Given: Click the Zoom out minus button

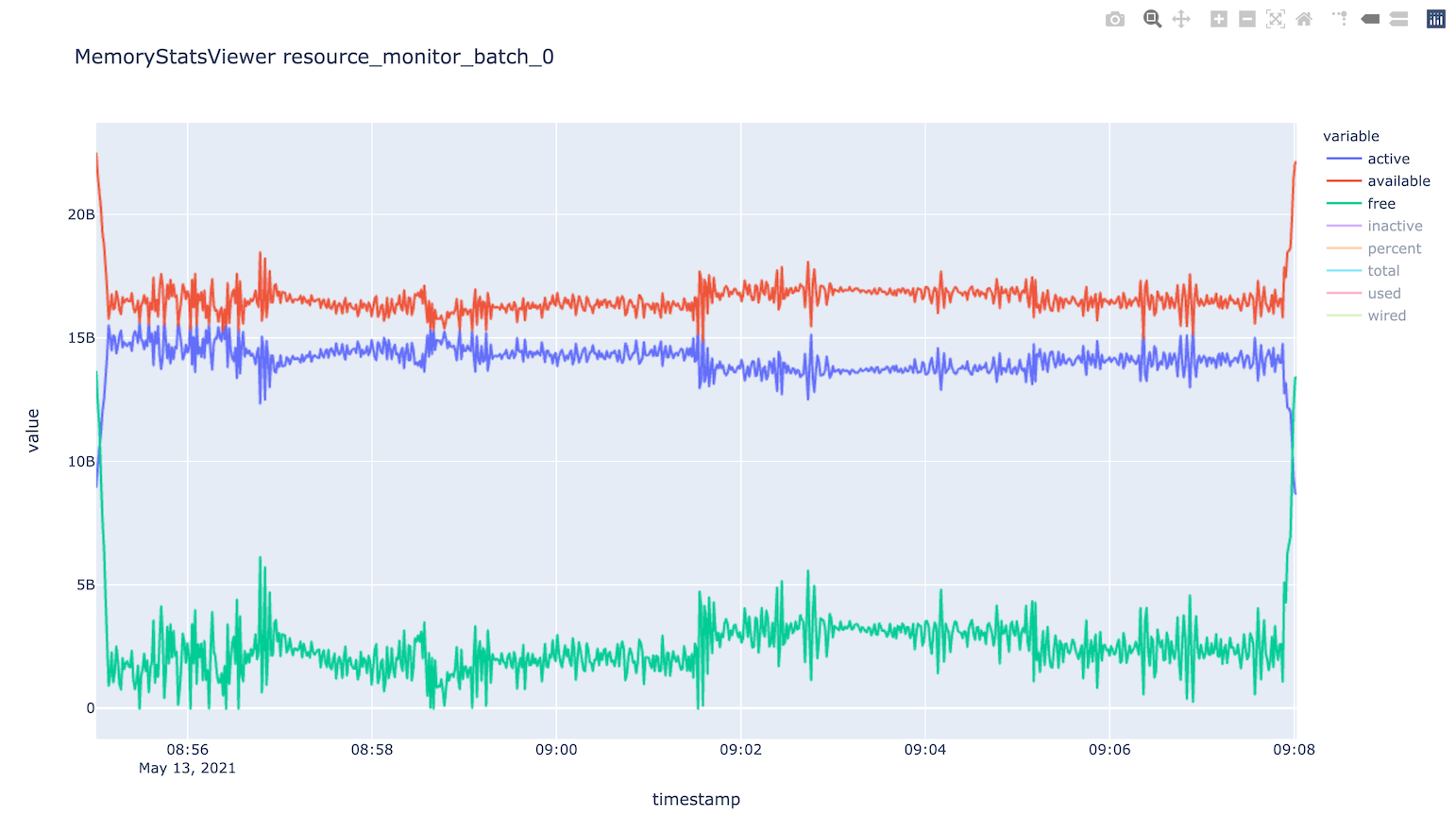Looking at the screenshot, I should click(x=1247, y=19).
